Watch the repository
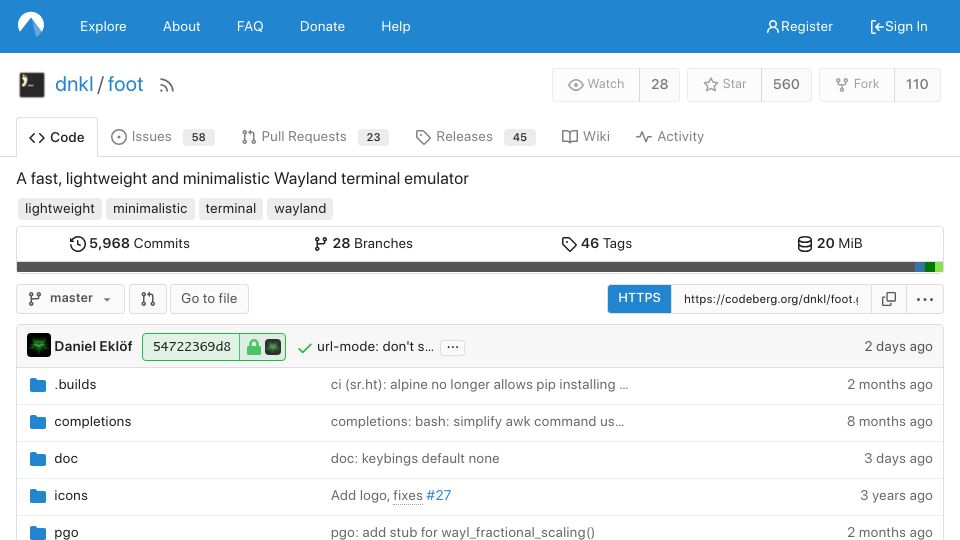The image size is (960, 540). tap(596, 84)
